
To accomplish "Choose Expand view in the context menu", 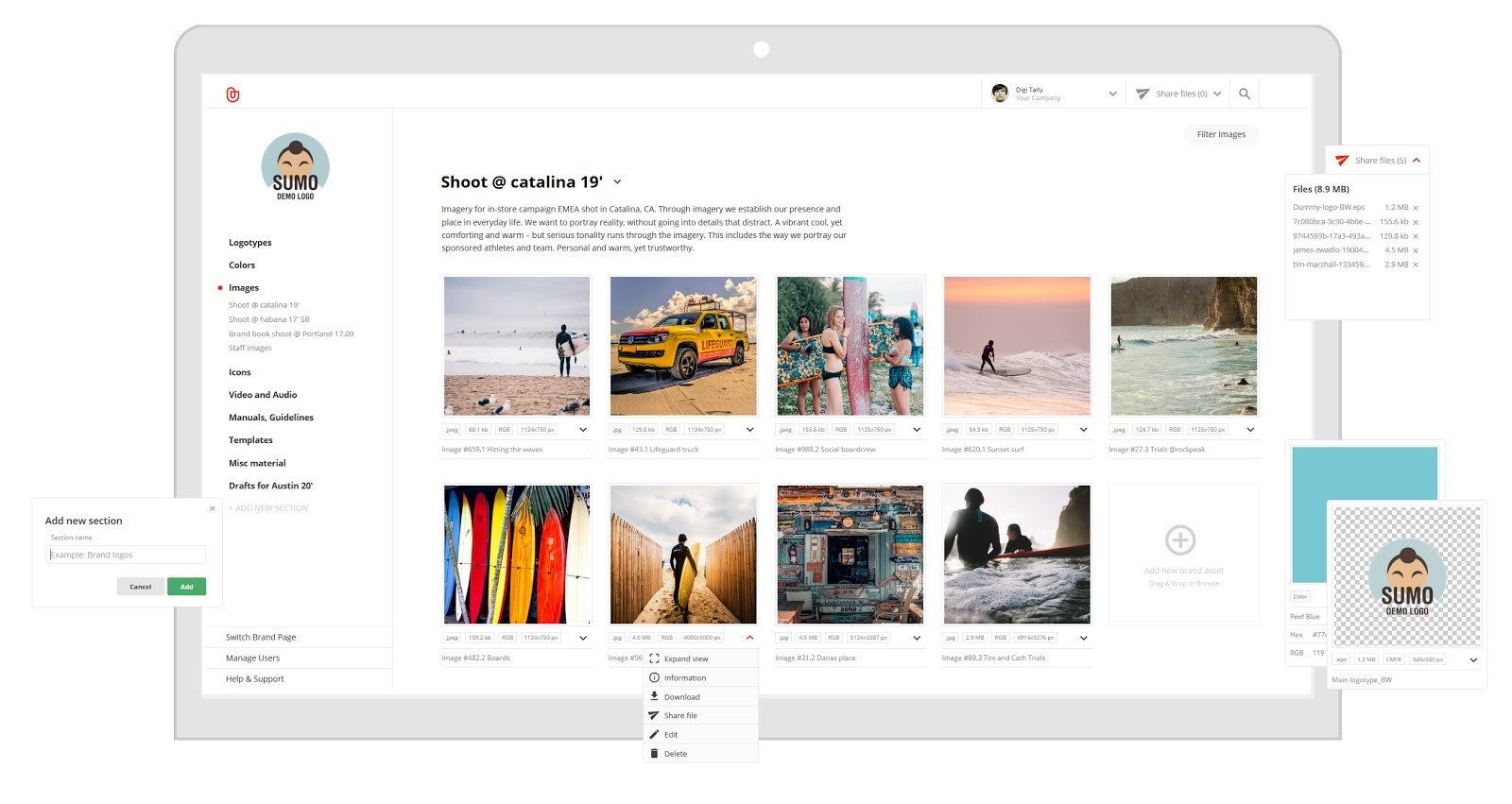I will coord(685,659).
